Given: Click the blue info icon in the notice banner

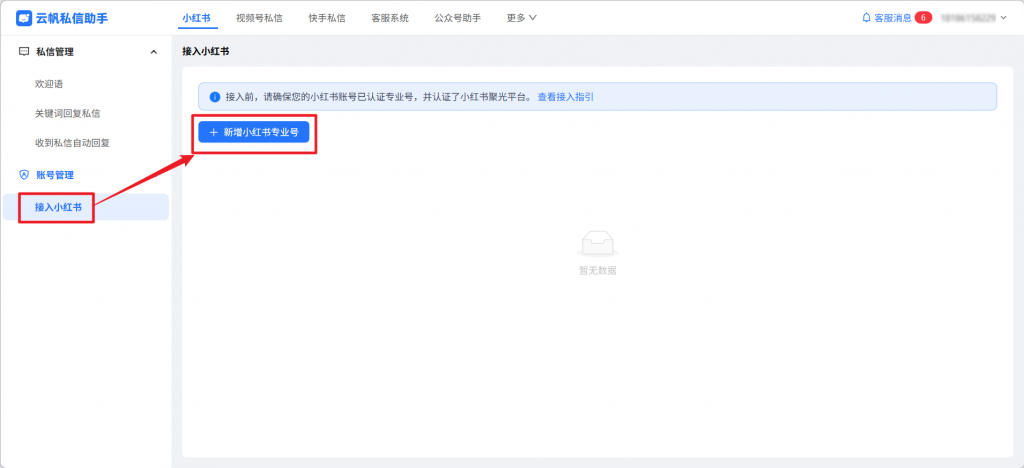Looking at the screenshot, I should coord(214,97).
